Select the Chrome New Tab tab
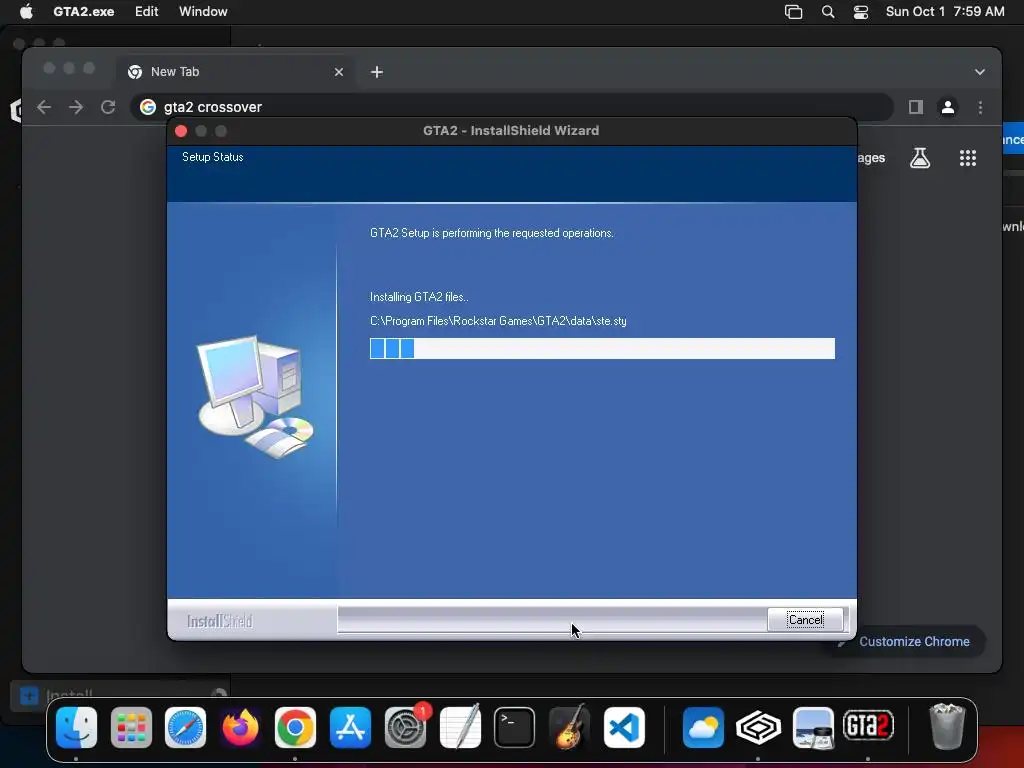This screenshot has width=1024, height=768. click(x=236, y=72)
